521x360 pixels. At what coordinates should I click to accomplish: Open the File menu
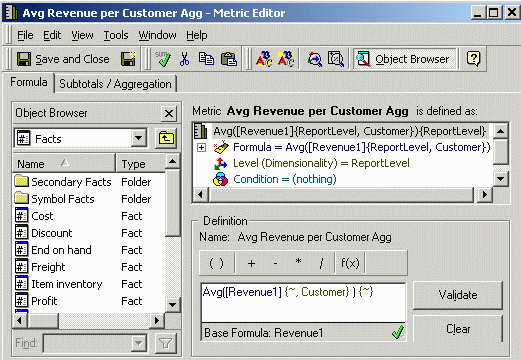pyautogui.click(x=25, y=35)
